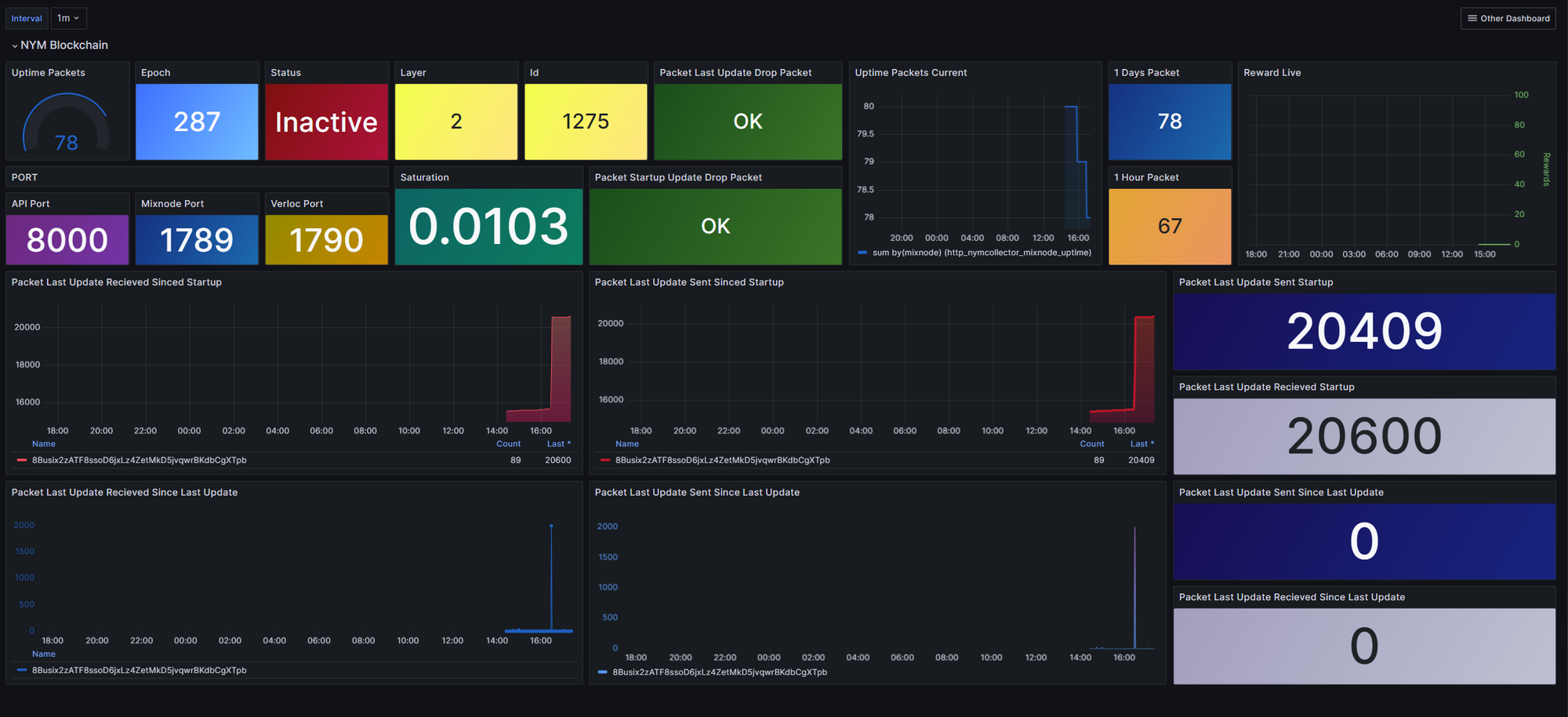Image resolution: width=1568 pixels, height=717 pixels.
Task: Click the Uptime Packets gauge value 78
Action: 67,143
